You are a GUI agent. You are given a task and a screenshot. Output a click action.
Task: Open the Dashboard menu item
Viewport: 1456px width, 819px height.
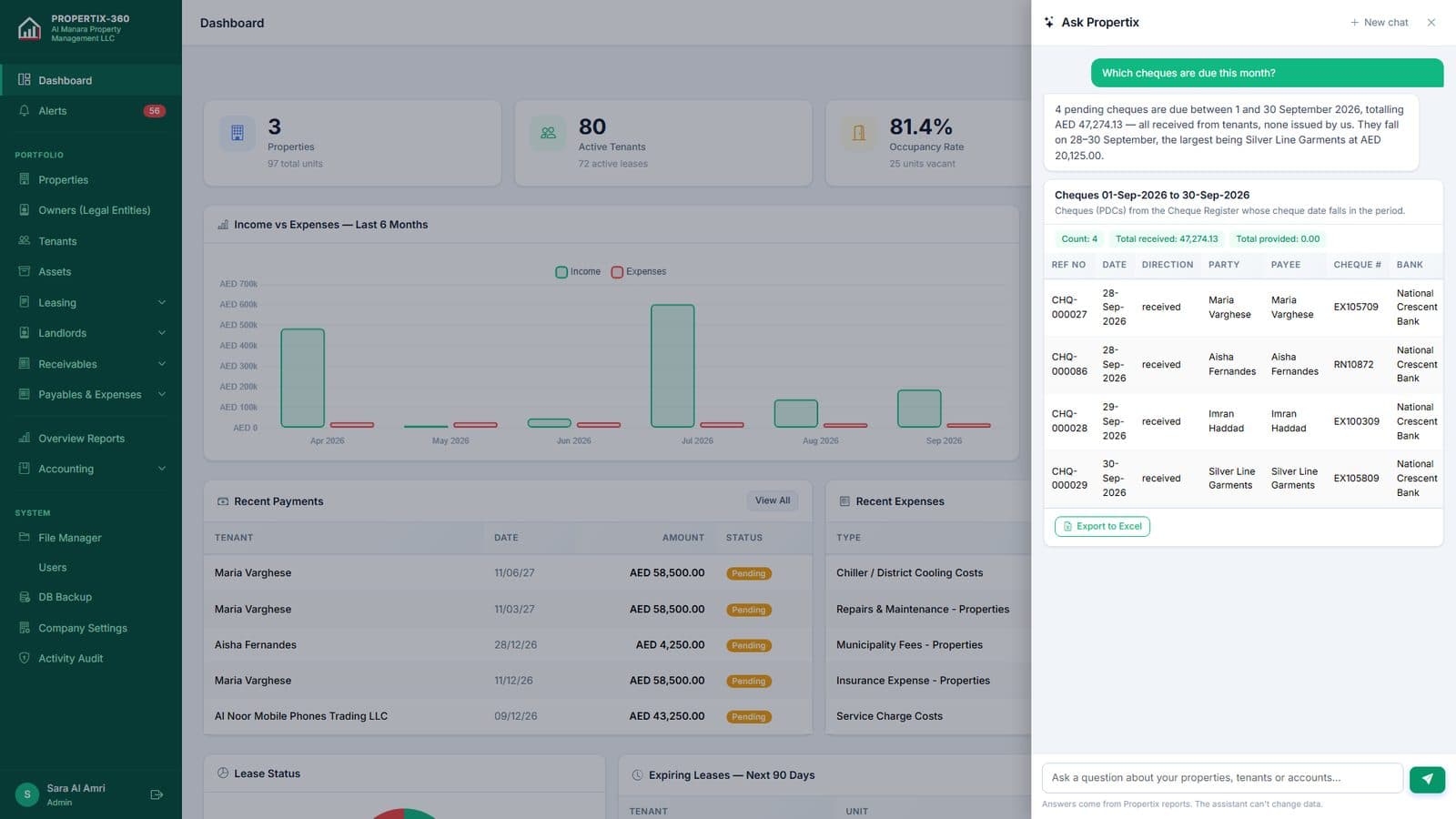pyautogui.click(x=91, y=80)
